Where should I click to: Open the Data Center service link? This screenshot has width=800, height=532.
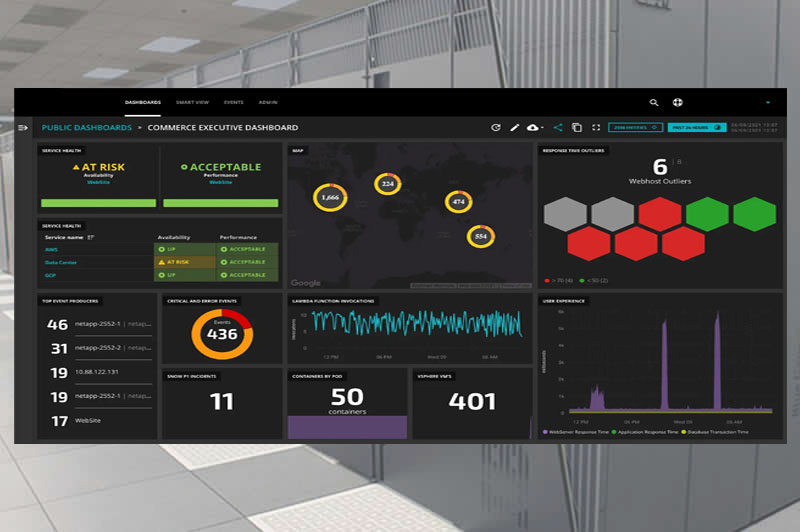coord(60,262)
